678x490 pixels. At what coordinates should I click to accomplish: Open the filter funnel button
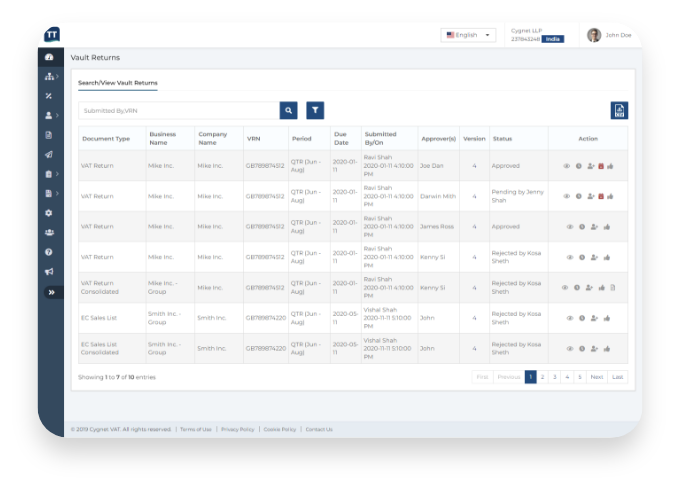pos(315,110)
